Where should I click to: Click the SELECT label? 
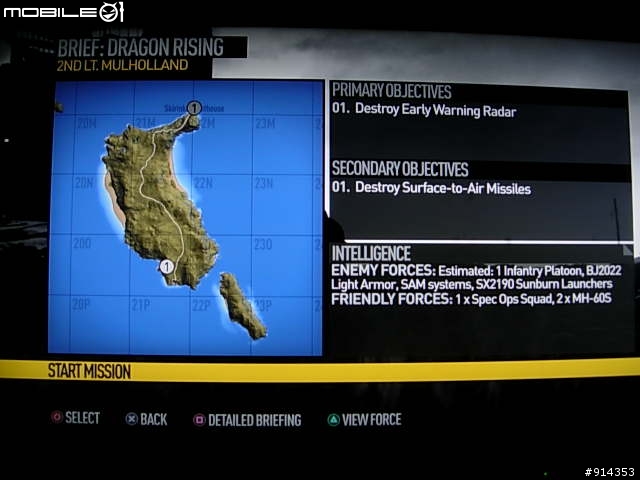point(82,418)
